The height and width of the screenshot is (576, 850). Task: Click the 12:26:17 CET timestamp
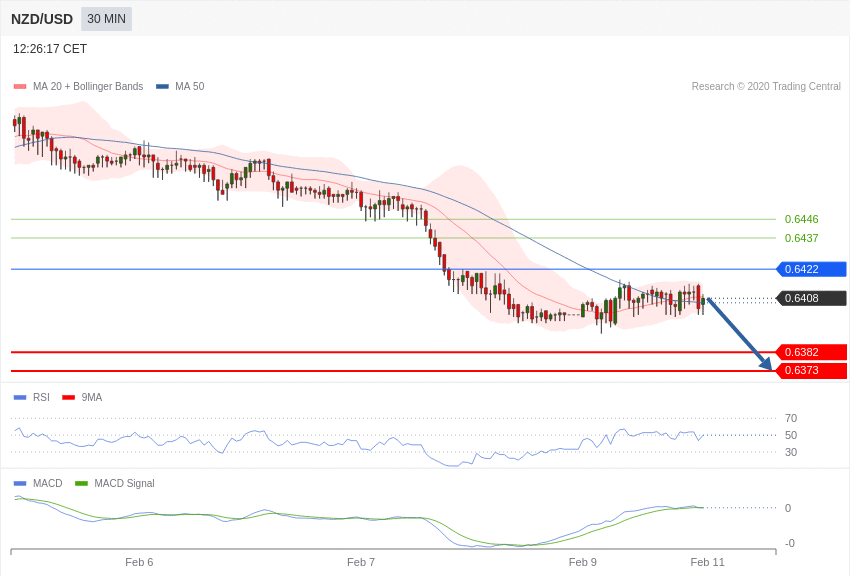click(x=50, y=49)
